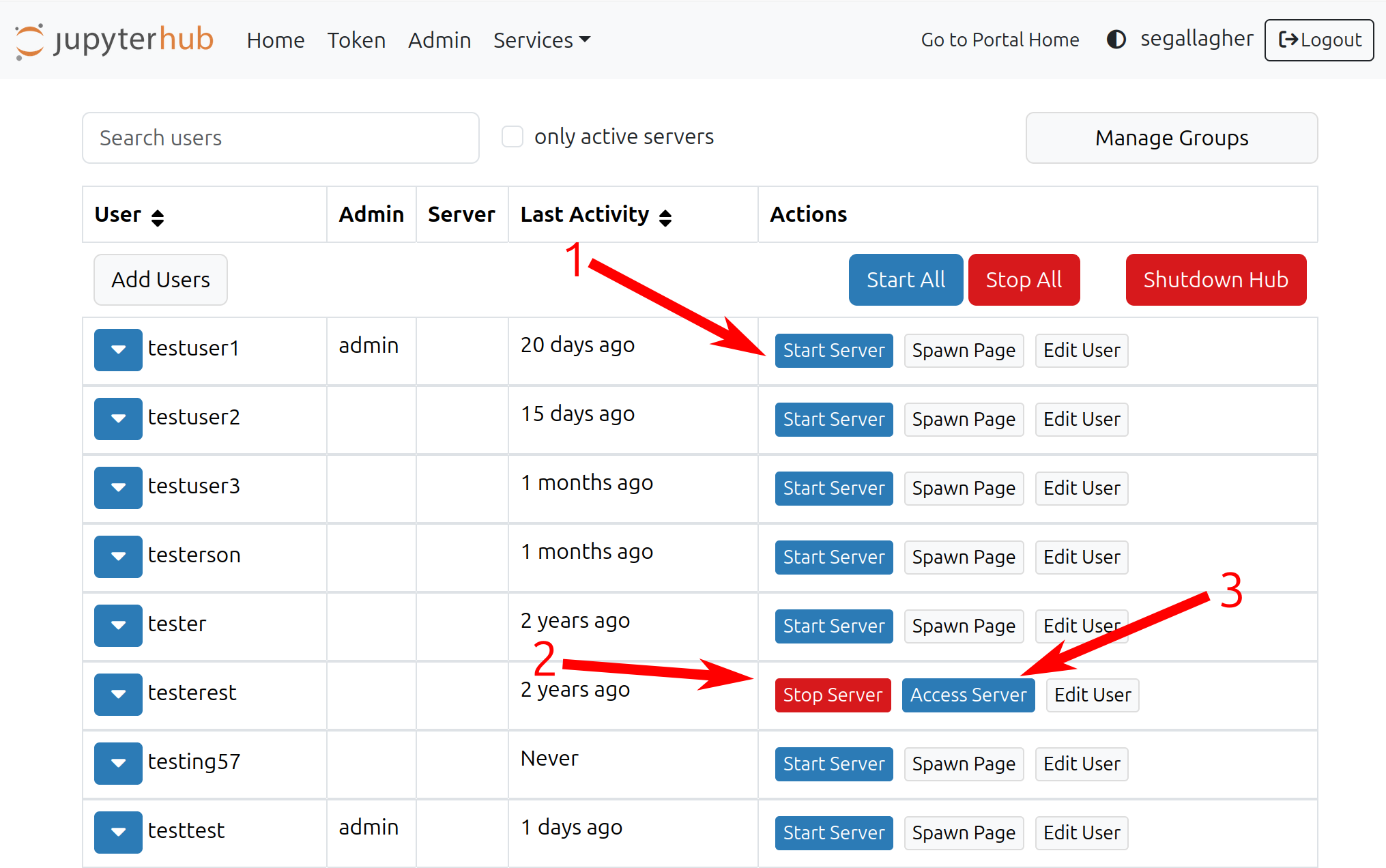1386x868 pixels.
Task: Expand the tester row details
Action: (118, 625)
